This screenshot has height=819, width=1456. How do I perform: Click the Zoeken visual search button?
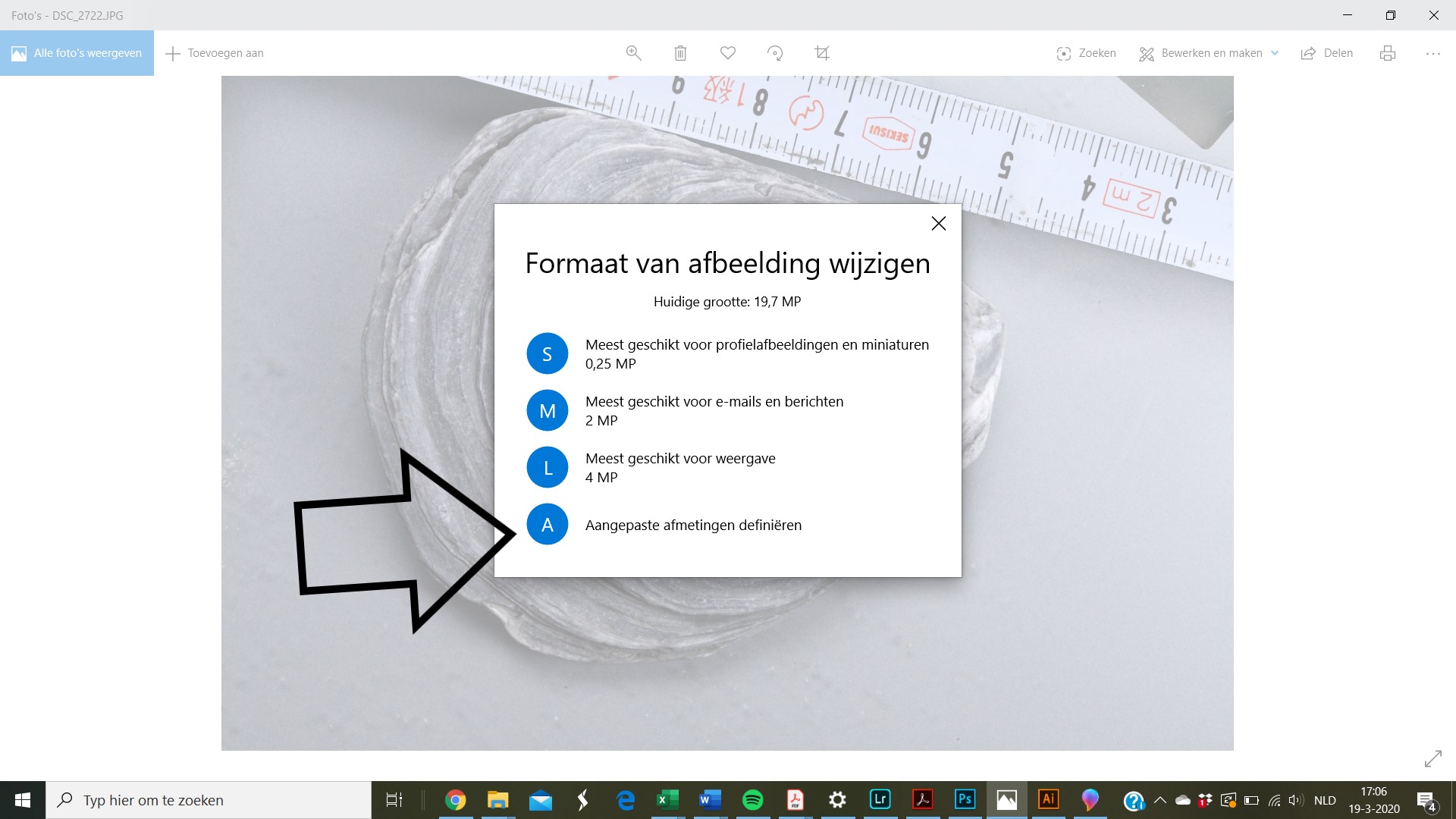[x=1086, y=53]
